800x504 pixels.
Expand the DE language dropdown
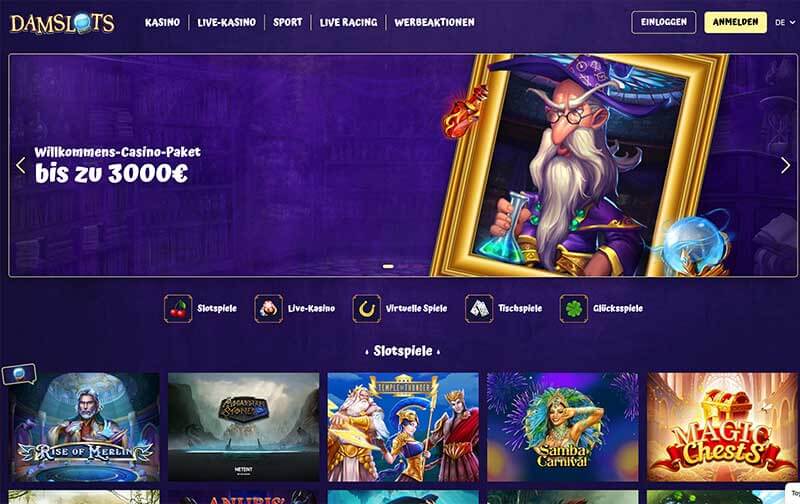pyautogui.click(x=785, y=22)
